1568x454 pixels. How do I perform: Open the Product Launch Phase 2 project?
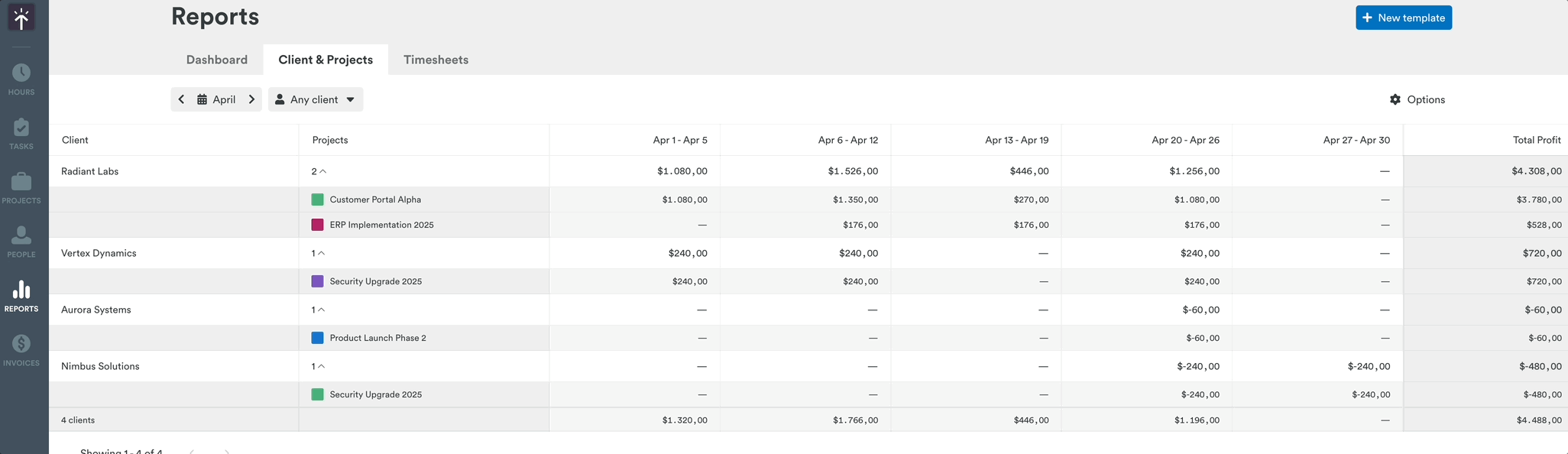click(377, 338)
